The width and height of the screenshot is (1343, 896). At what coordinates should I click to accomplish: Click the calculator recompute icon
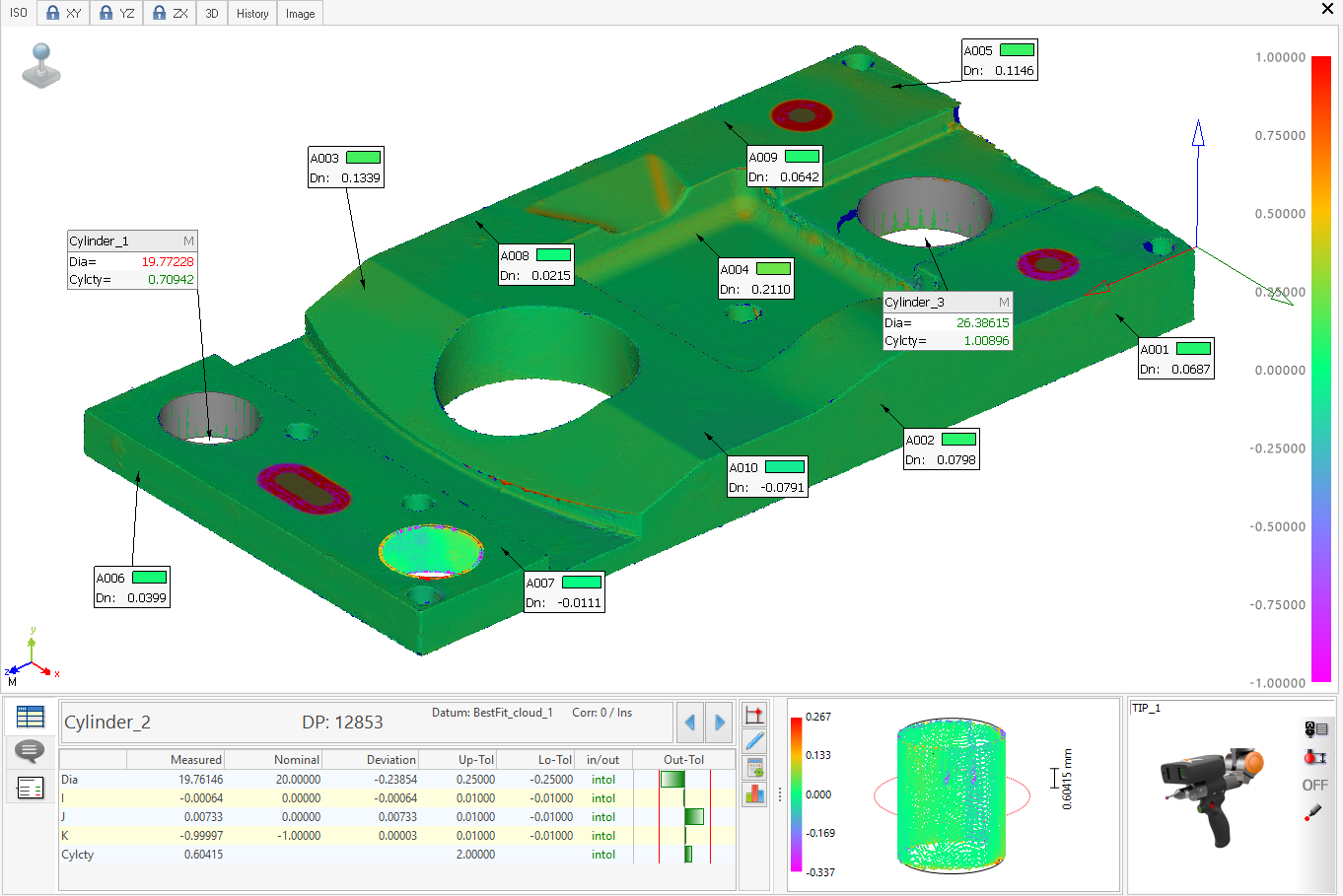coord(754,766)
